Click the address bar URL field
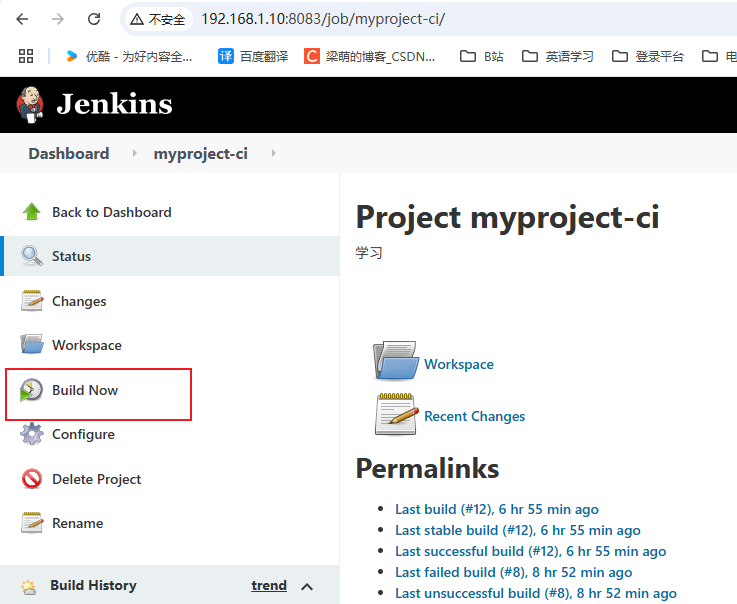Screen dimensions: 737x604 pos(323,19)
